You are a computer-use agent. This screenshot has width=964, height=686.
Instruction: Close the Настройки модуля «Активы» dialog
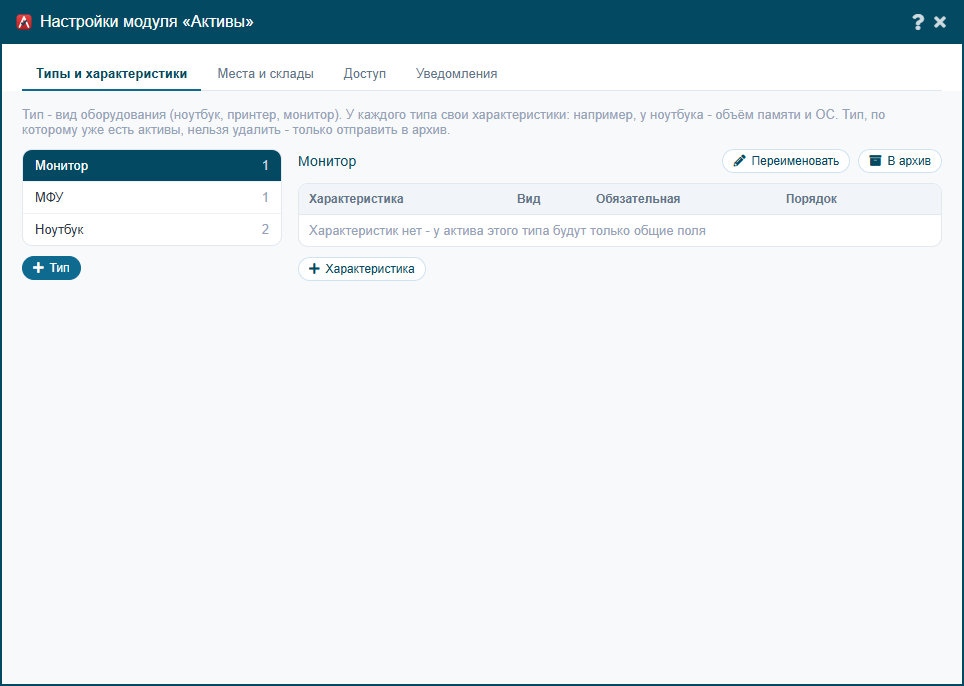pos(940,22)
